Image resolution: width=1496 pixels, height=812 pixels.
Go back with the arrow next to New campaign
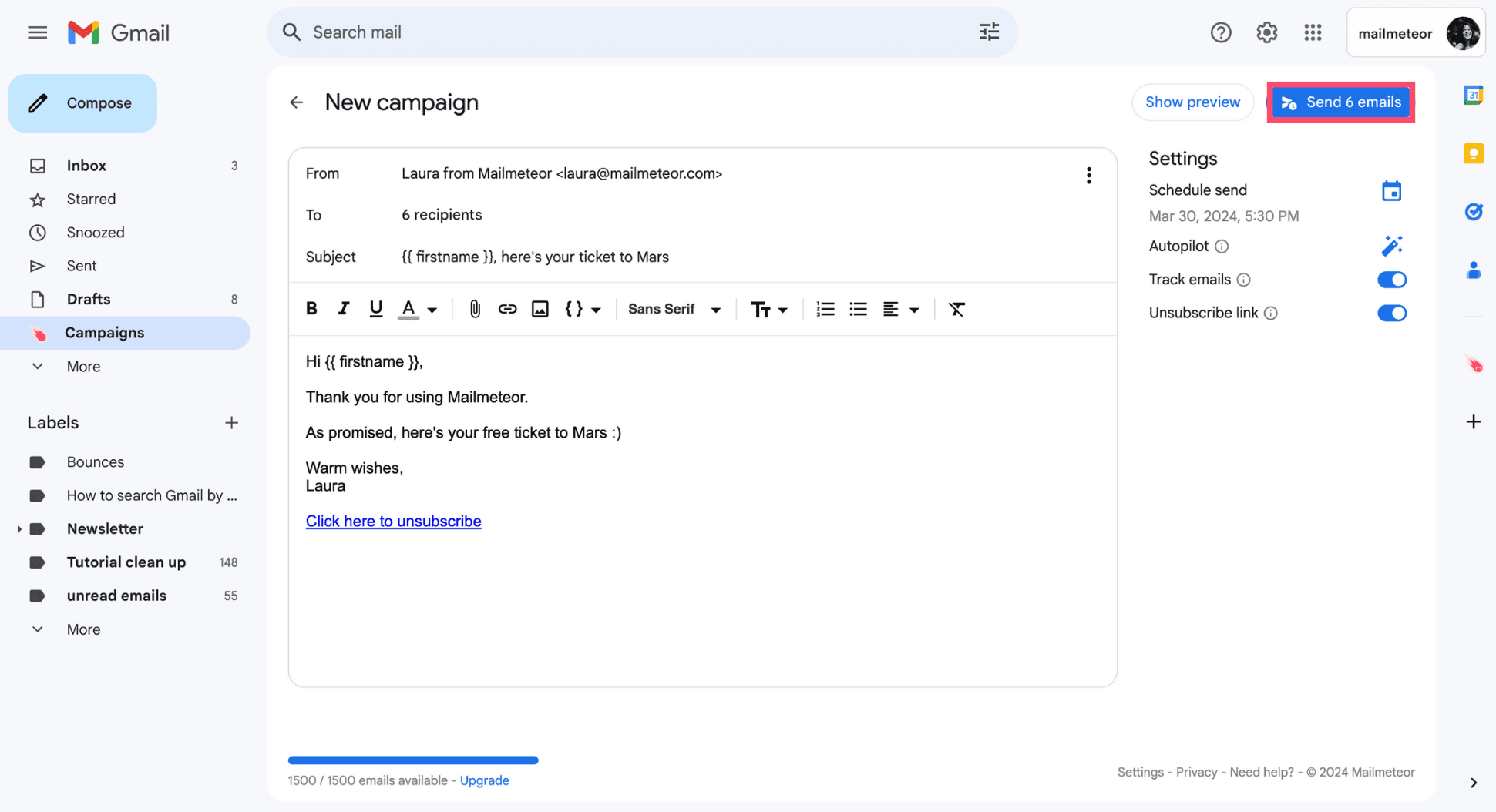(297, 102)
